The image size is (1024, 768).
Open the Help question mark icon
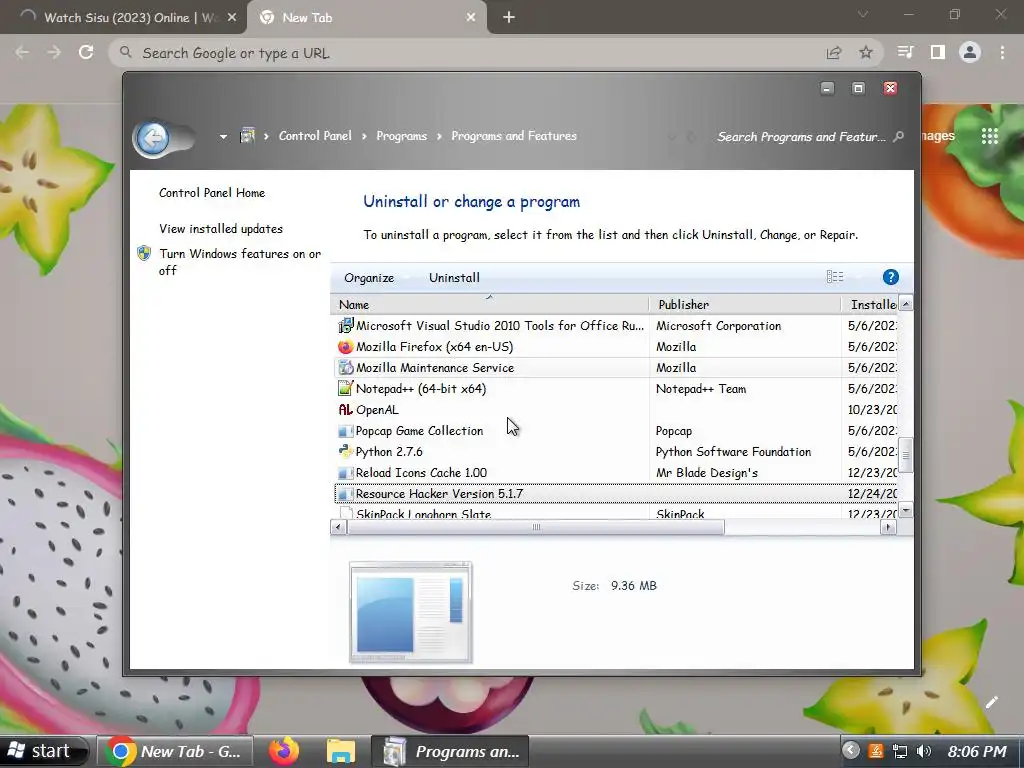pyautogui.click(x=890, y=277)
